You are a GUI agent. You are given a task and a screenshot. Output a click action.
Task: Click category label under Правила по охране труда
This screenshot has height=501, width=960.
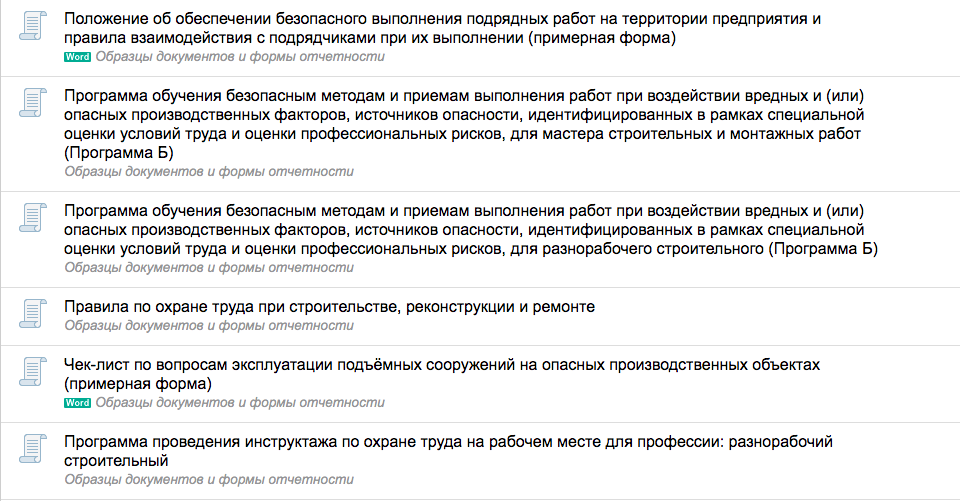coord(209,326)
